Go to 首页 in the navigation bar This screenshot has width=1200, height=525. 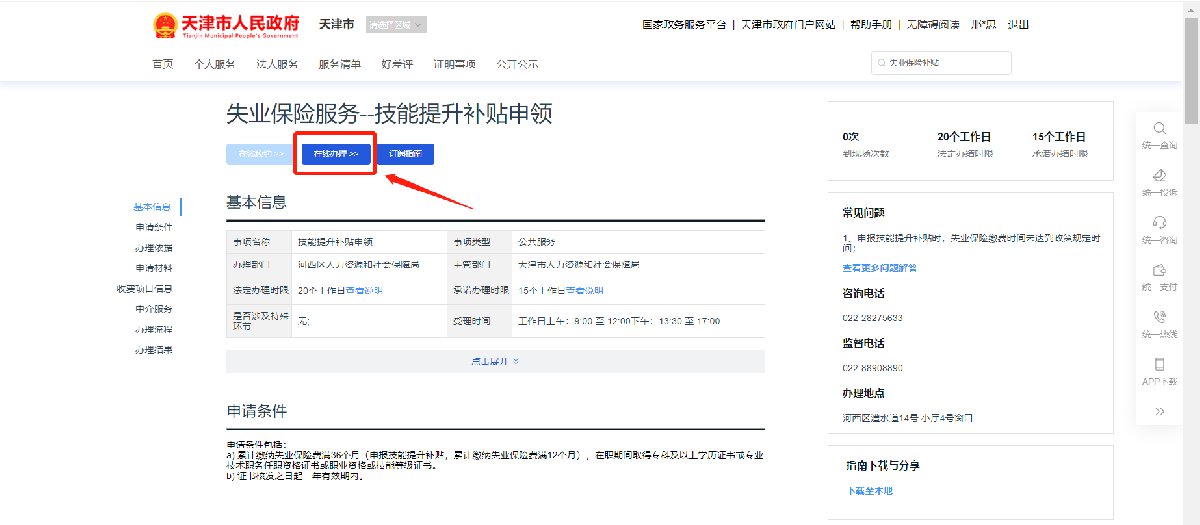click(163, 64)
